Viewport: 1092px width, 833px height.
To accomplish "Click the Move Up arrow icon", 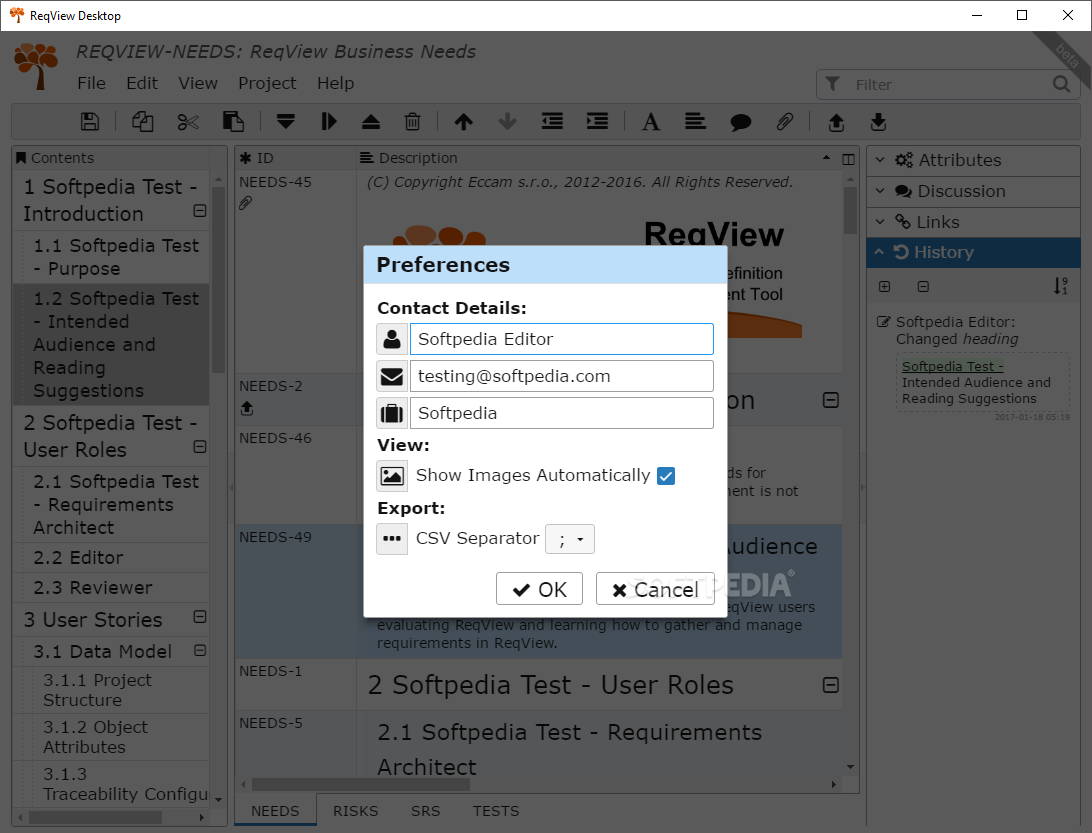I will pyautogui.click(x=464, y=122).
